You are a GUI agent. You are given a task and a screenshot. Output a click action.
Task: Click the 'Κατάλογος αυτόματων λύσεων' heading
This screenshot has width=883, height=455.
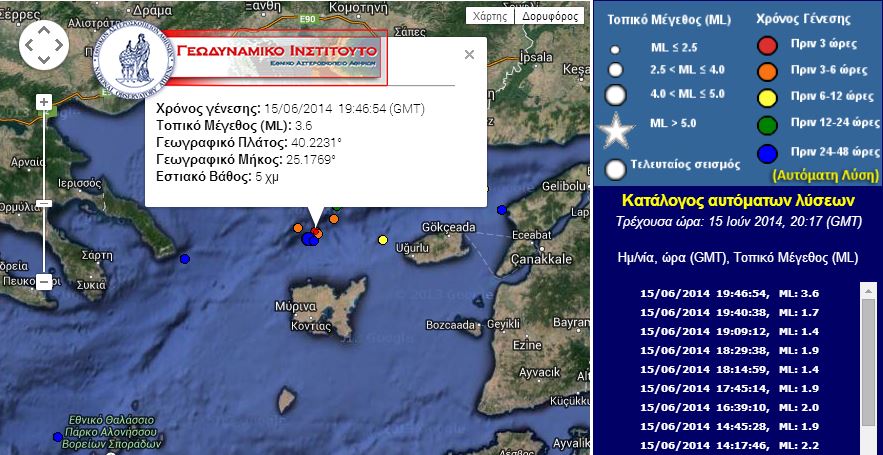click(x=738, y=200)
